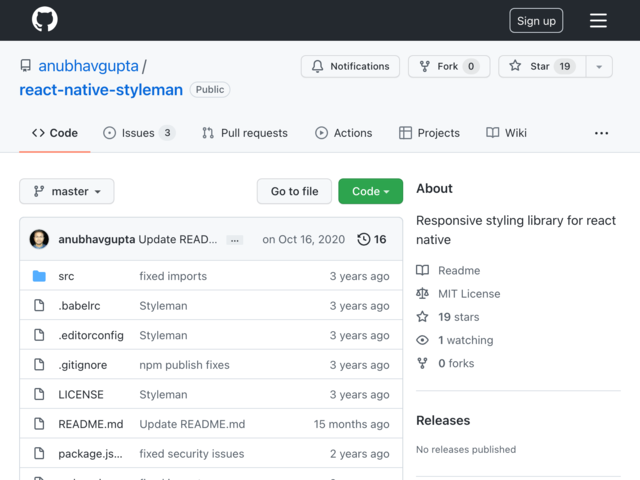Viewport: 640px width, 480px height.
Task: Open the LICENSE file
Action: 81,395
